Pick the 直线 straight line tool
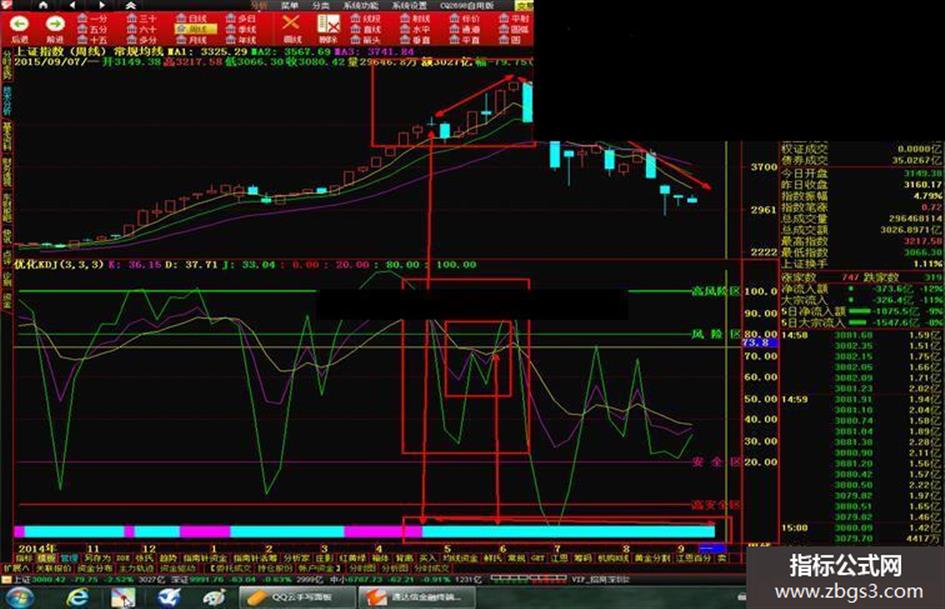 (x=366, y=29)
